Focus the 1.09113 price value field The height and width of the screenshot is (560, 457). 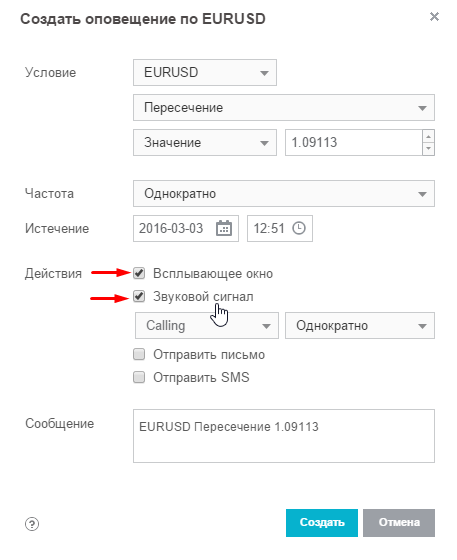(x=354, y=142)
